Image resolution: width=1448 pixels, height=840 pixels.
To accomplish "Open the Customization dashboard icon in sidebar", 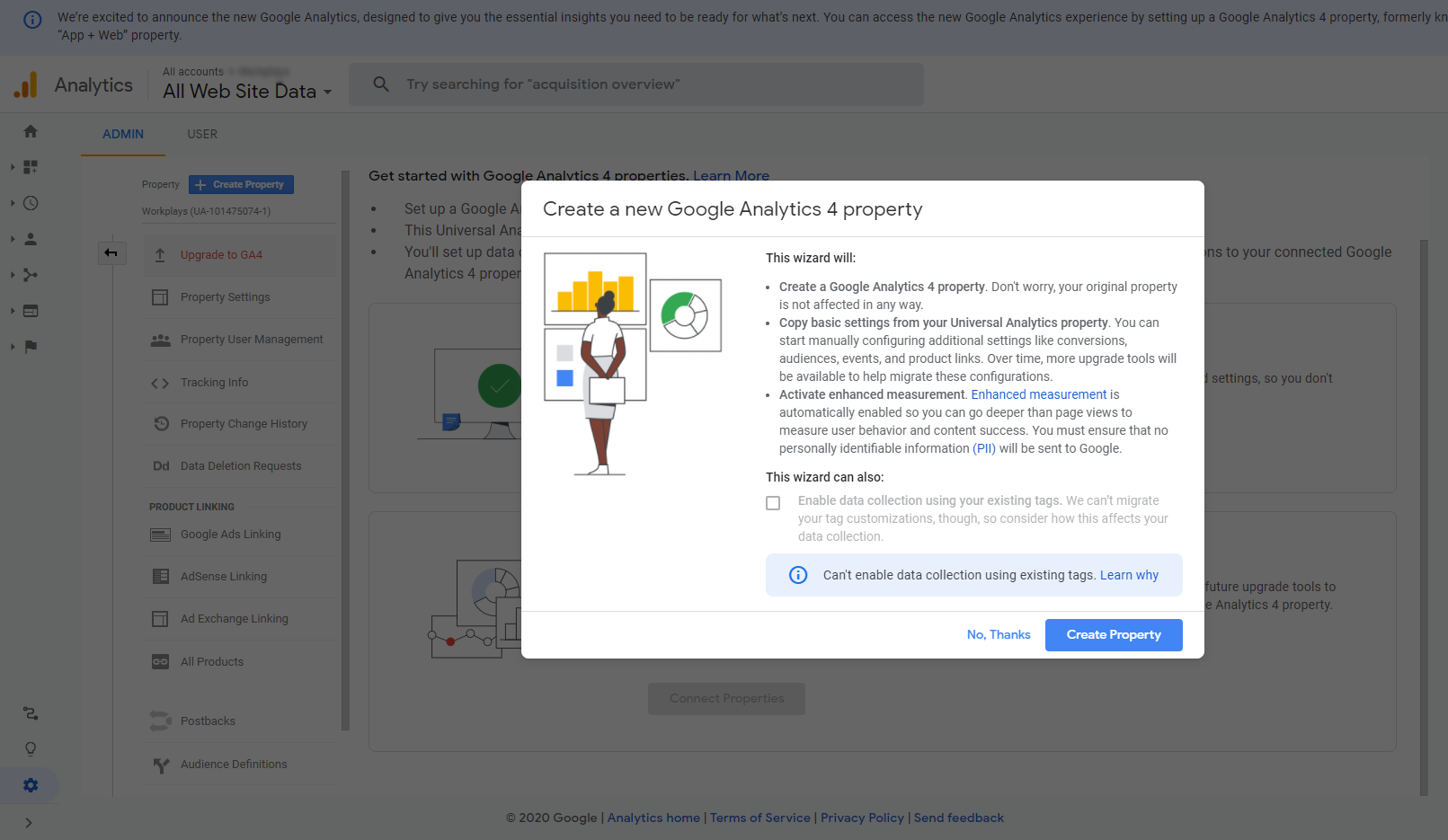I will click(31, 167).
